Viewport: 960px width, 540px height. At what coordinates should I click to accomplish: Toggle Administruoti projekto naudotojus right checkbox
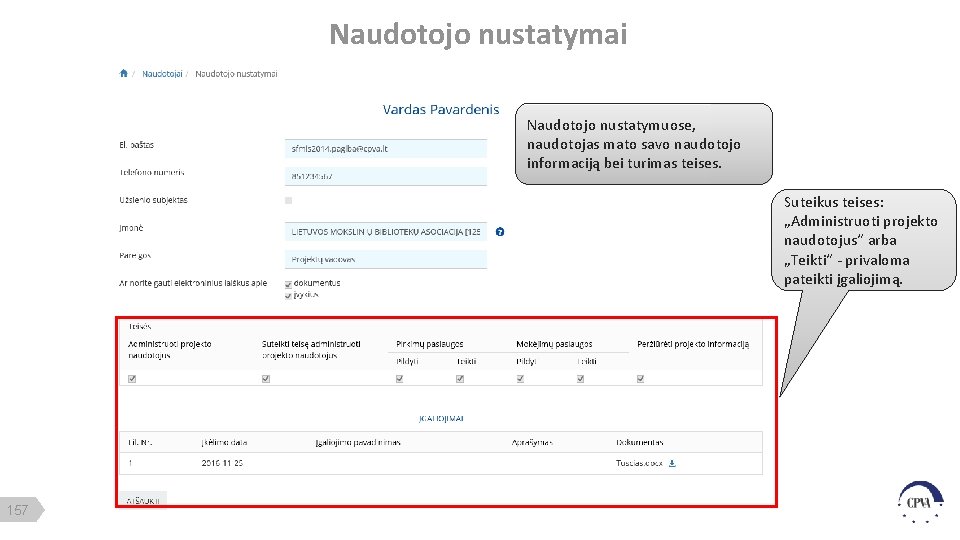pyautogui.click(x=132, y=379)
